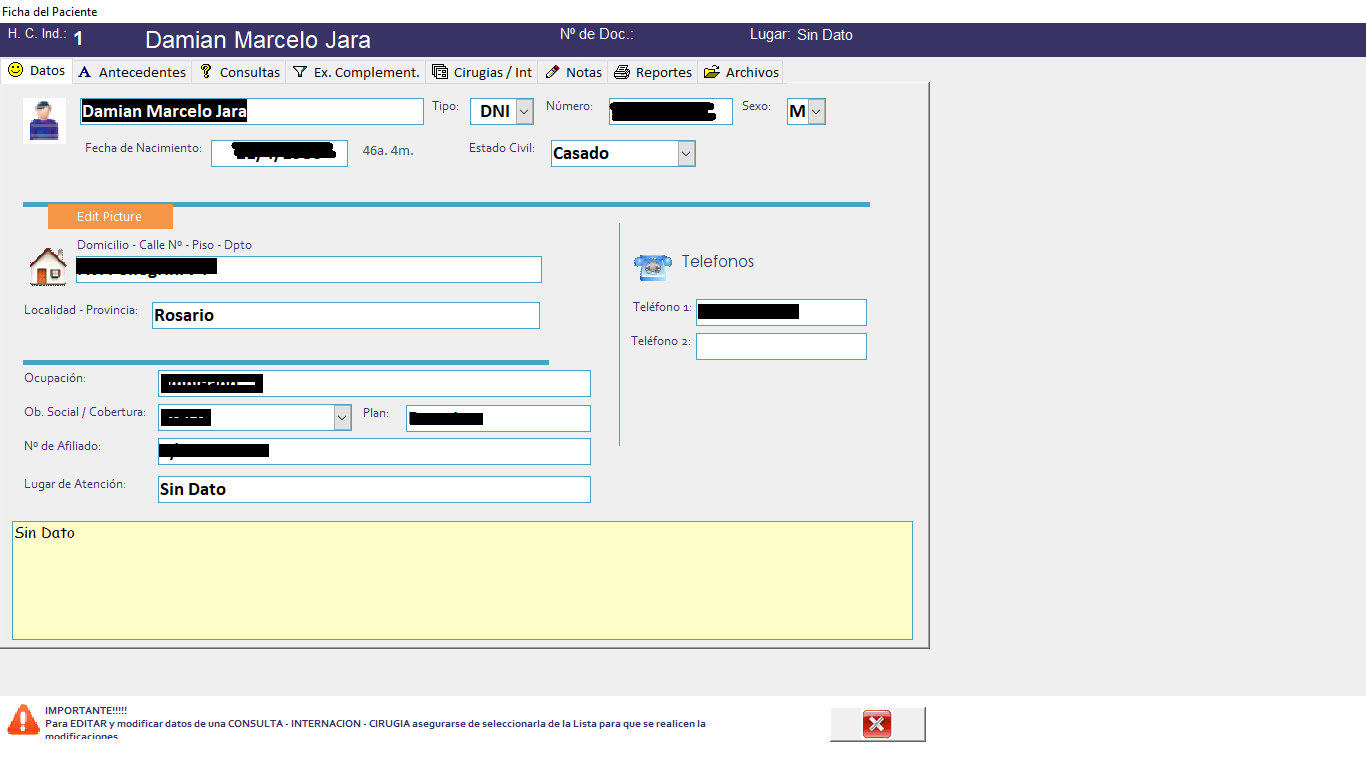Click the age text 46a. 4m.
The image size is (1366, 768).
click(x=388, y=151)
